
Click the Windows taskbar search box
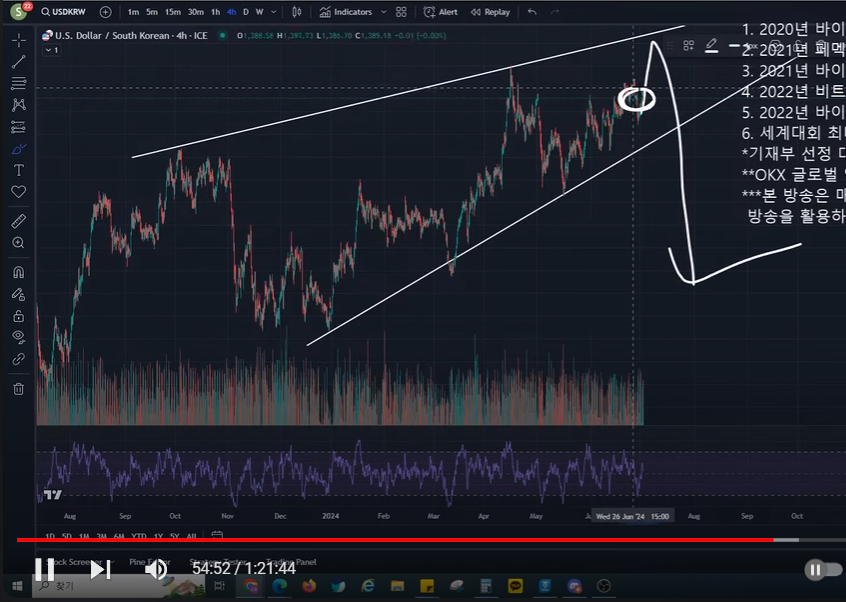point(119,586)
